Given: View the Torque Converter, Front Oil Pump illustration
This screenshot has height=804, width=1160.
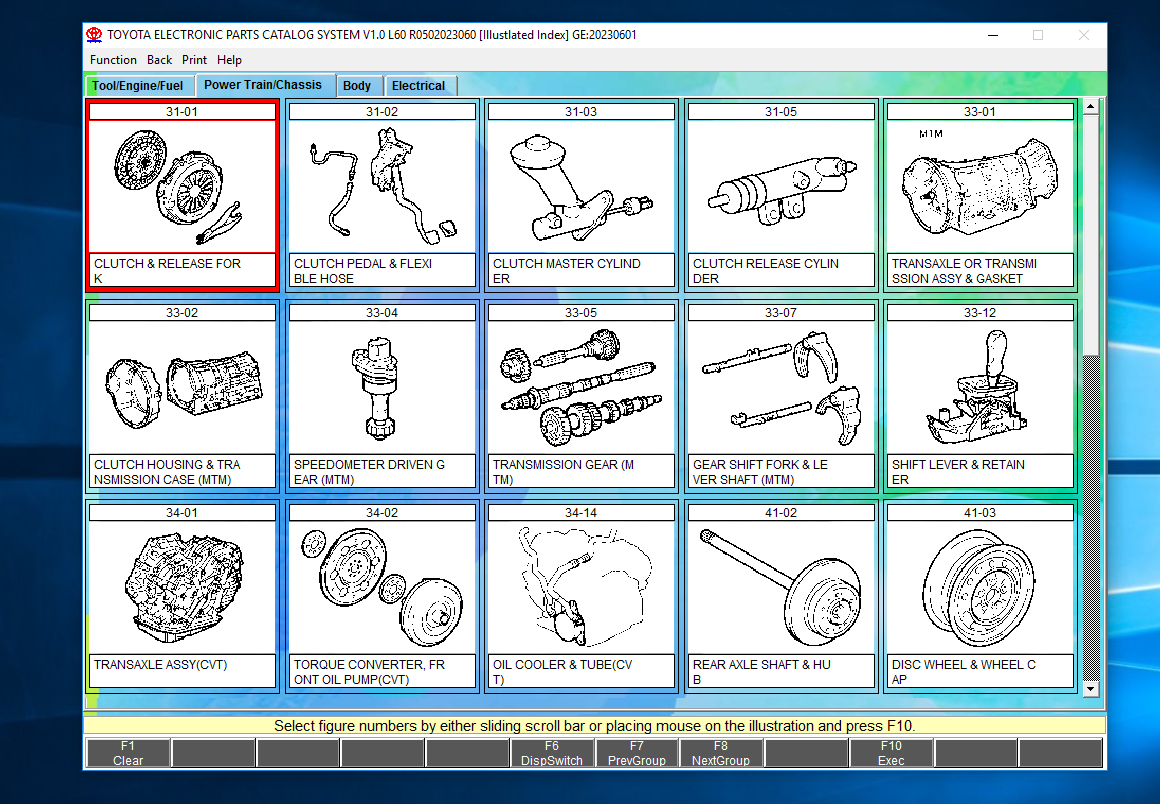Looking at the screenshot, I should (381, 585).
